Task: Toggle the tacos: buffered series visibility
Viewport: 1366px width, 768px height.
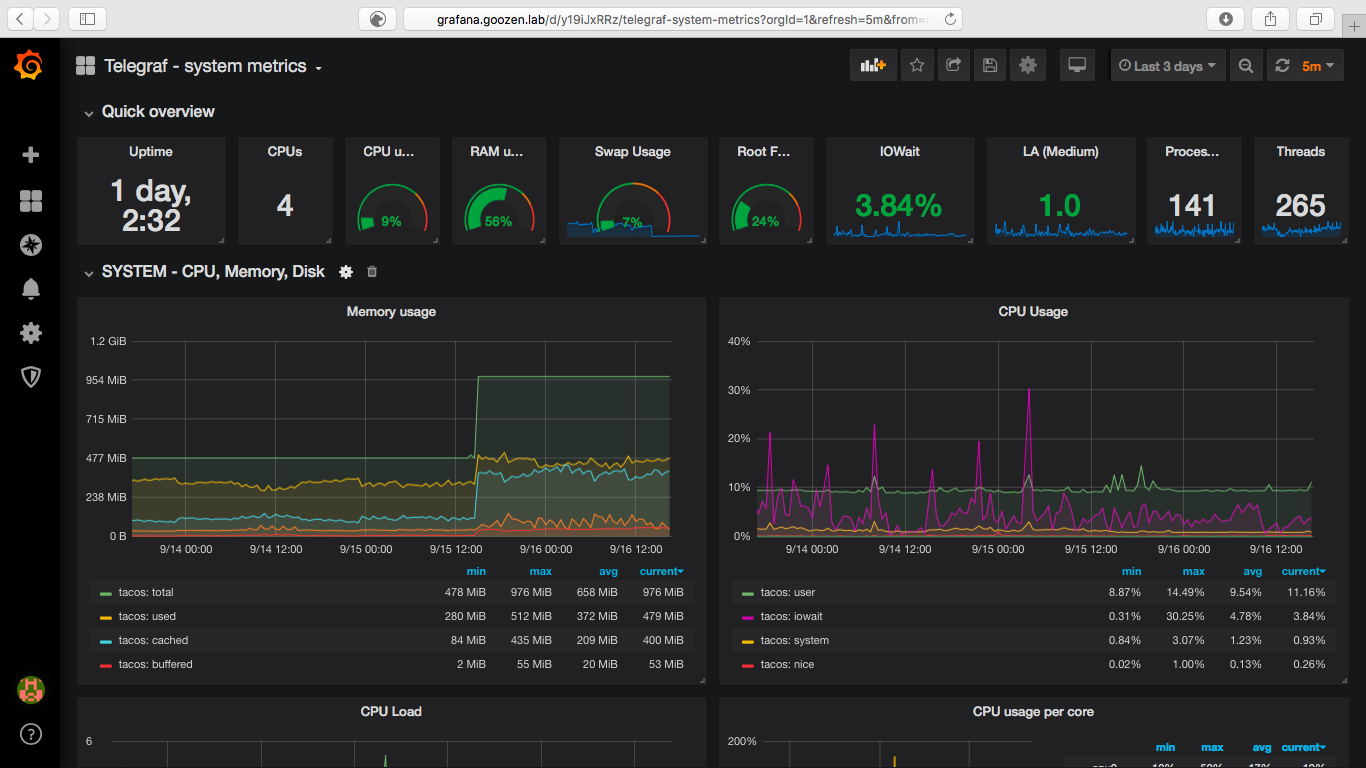Action: pyautogui.click(x=155, y=664)
